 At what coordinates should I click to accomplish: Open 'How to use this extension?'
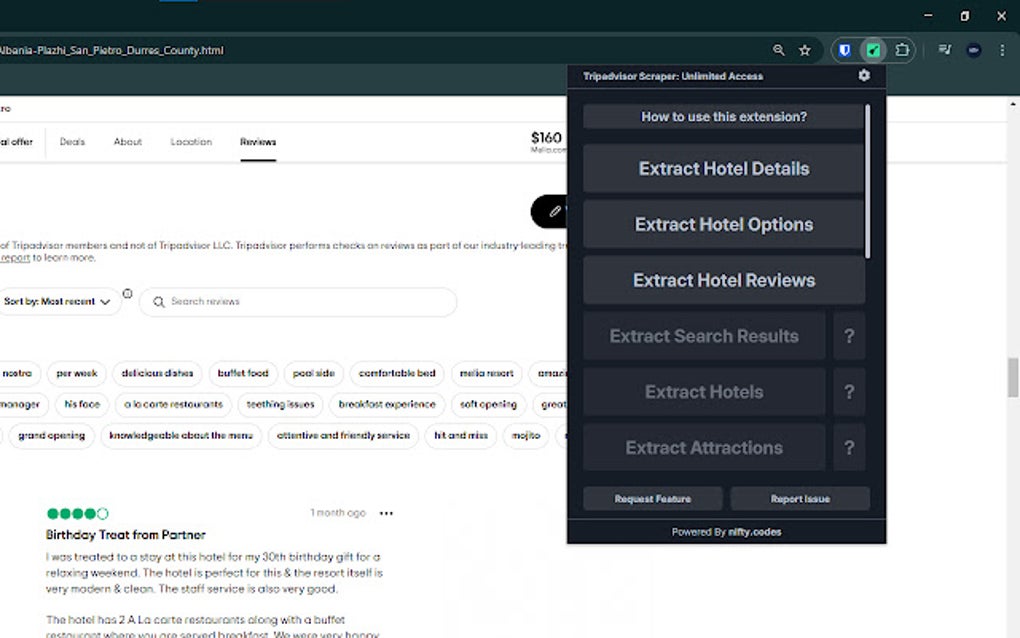click(723, 116)
